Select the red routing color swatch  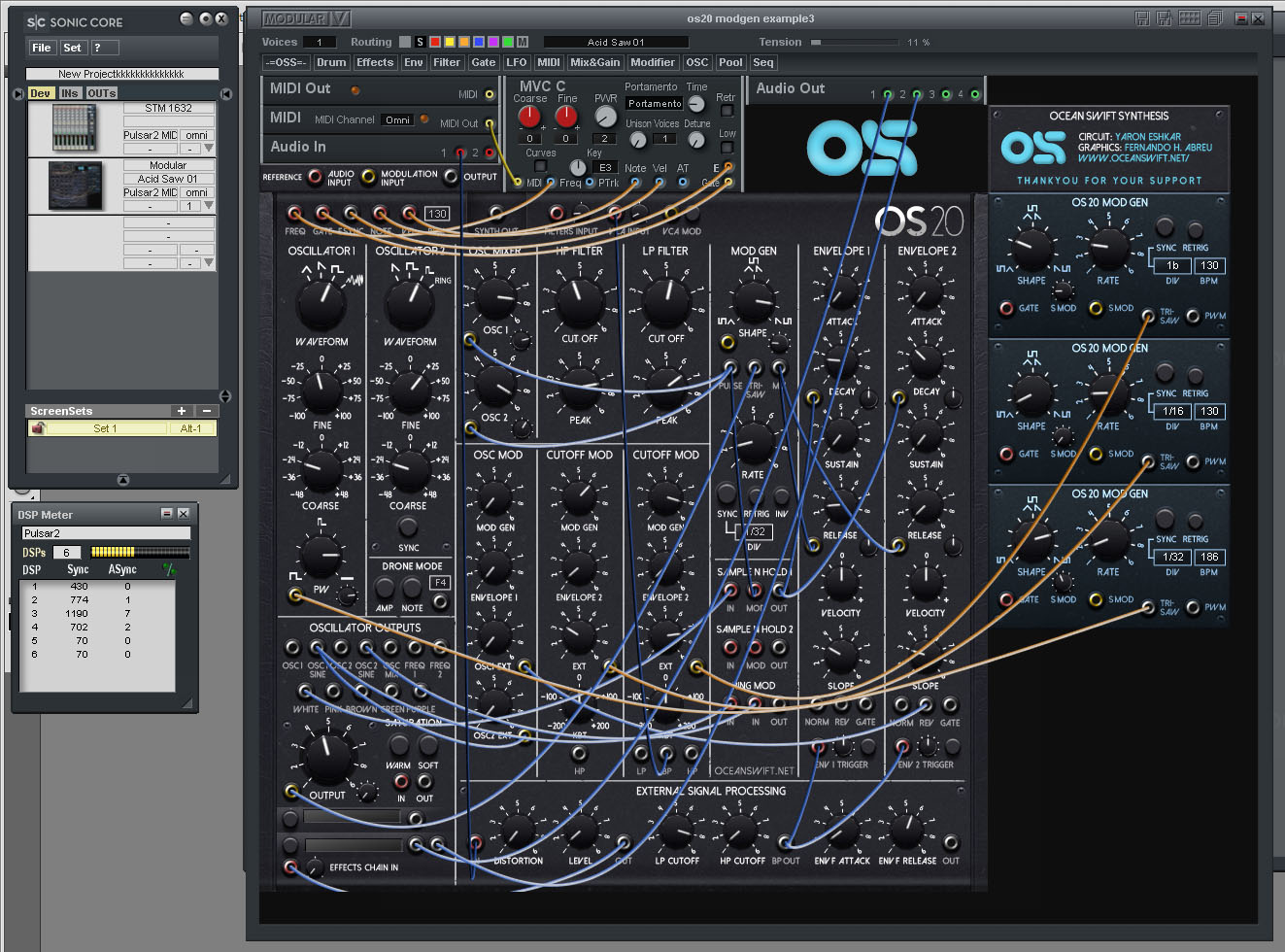(435, 42)
